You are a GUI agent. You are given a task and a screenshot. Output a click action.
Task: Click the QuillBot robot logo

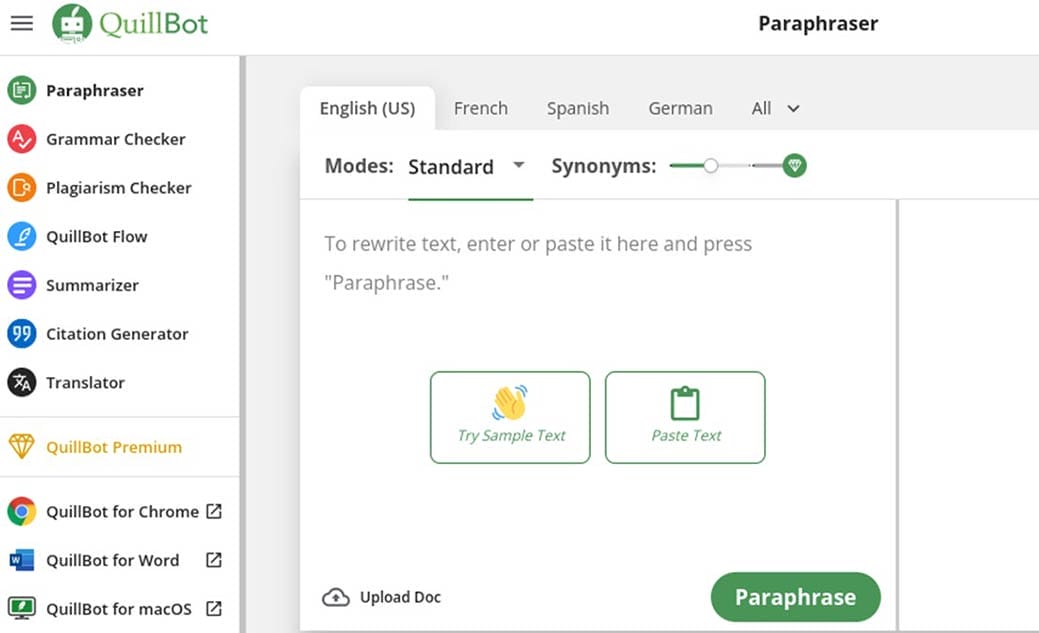[x=70, y=24]
